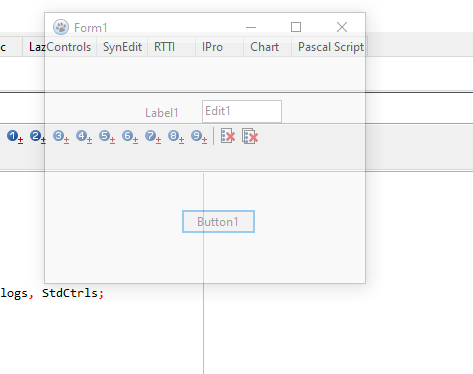473x374 pixels.
Task: Click StdCtrls in the code editor
Action: point(70,293)
